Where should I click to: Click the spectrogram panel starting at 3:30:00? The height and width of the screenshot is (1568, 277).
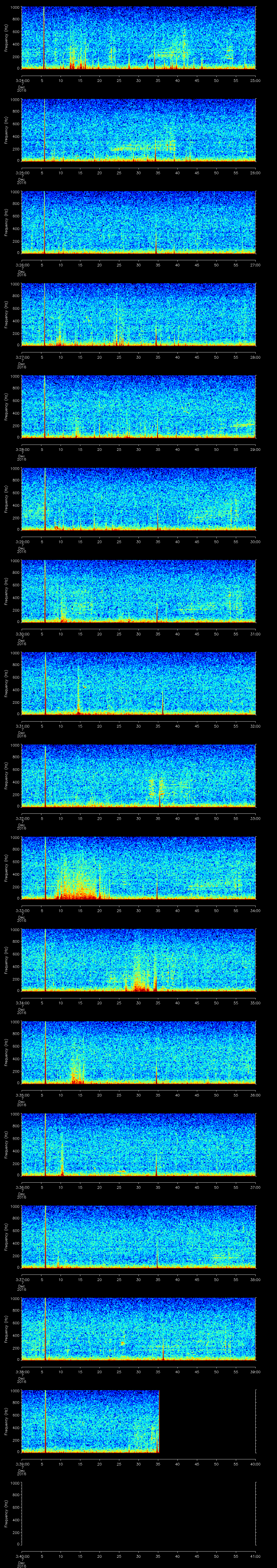138,591
